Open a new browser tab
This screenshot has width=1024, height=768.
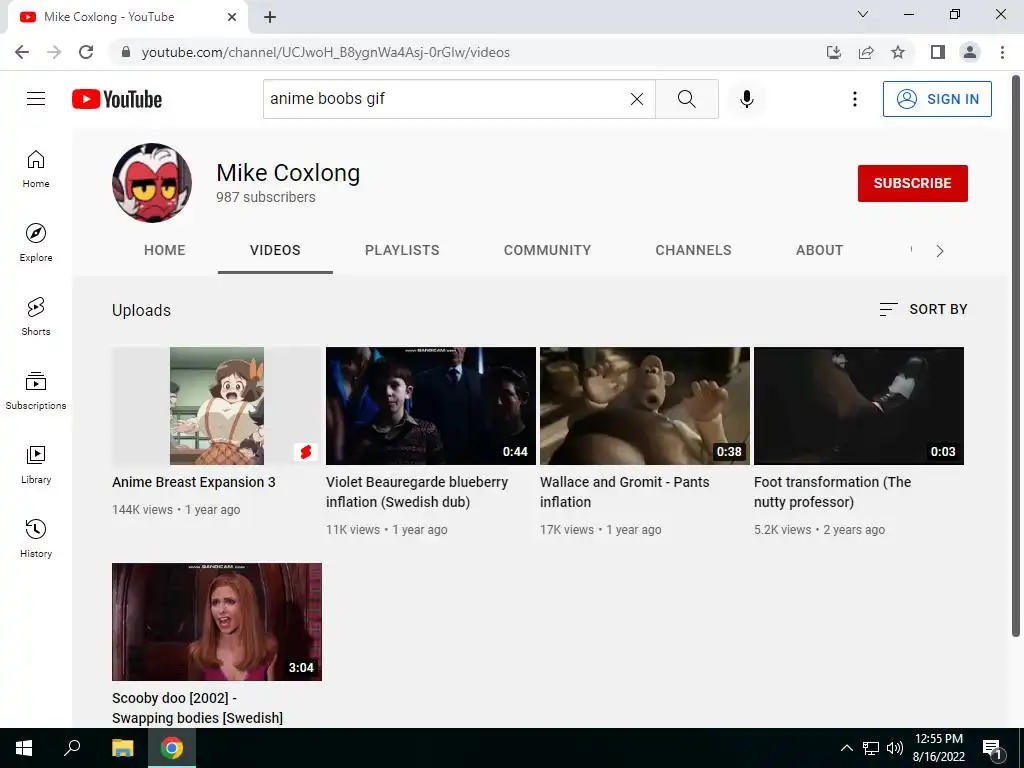[270, 17]
